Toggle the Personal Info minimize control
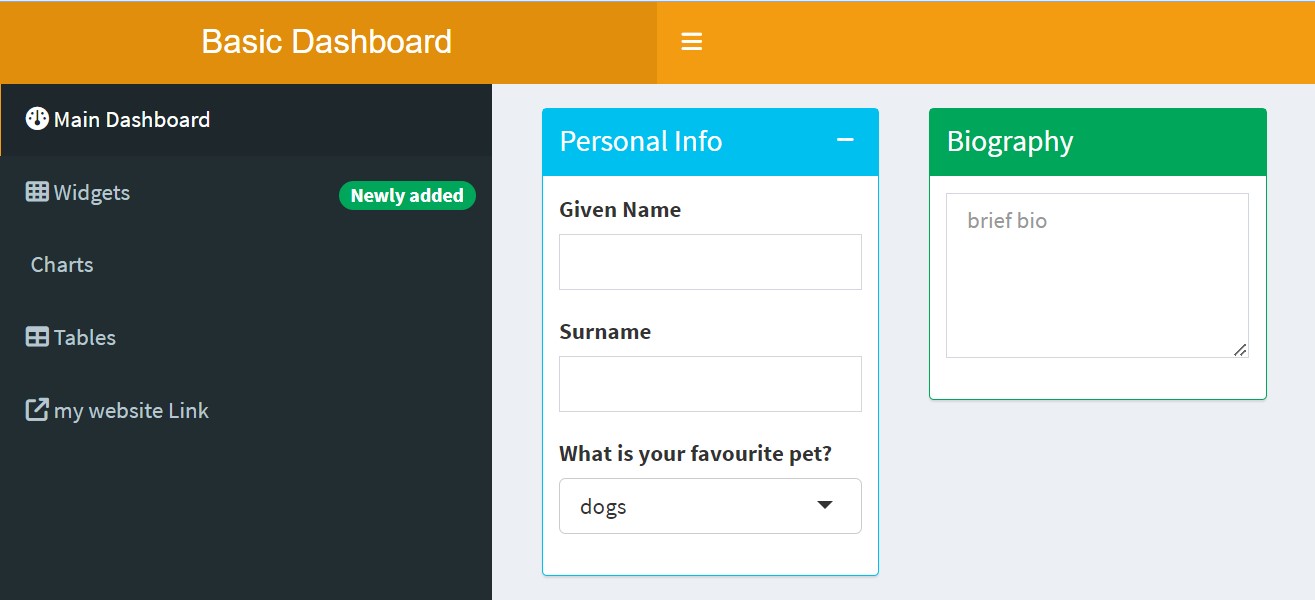This screenshot has width=1315, height=600. coord(845,141)
